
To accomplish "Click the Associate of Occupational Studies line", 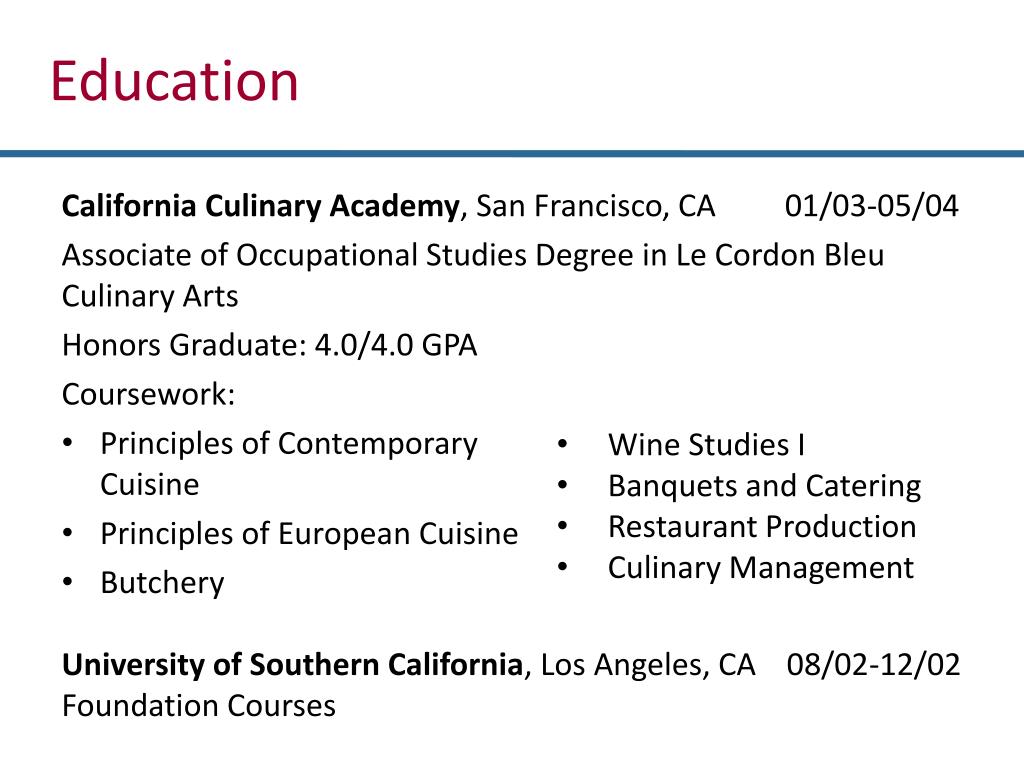I will pos(472,255).
